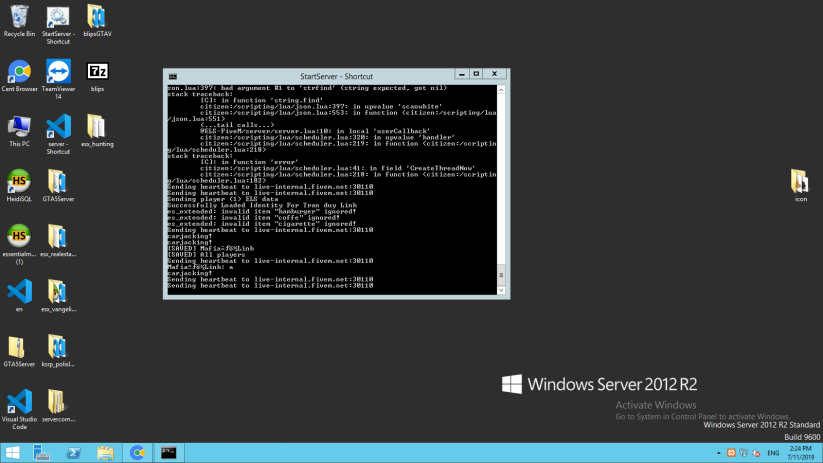Open File Explorer from the taskbar
823x463 pixels.
point(105,453)
